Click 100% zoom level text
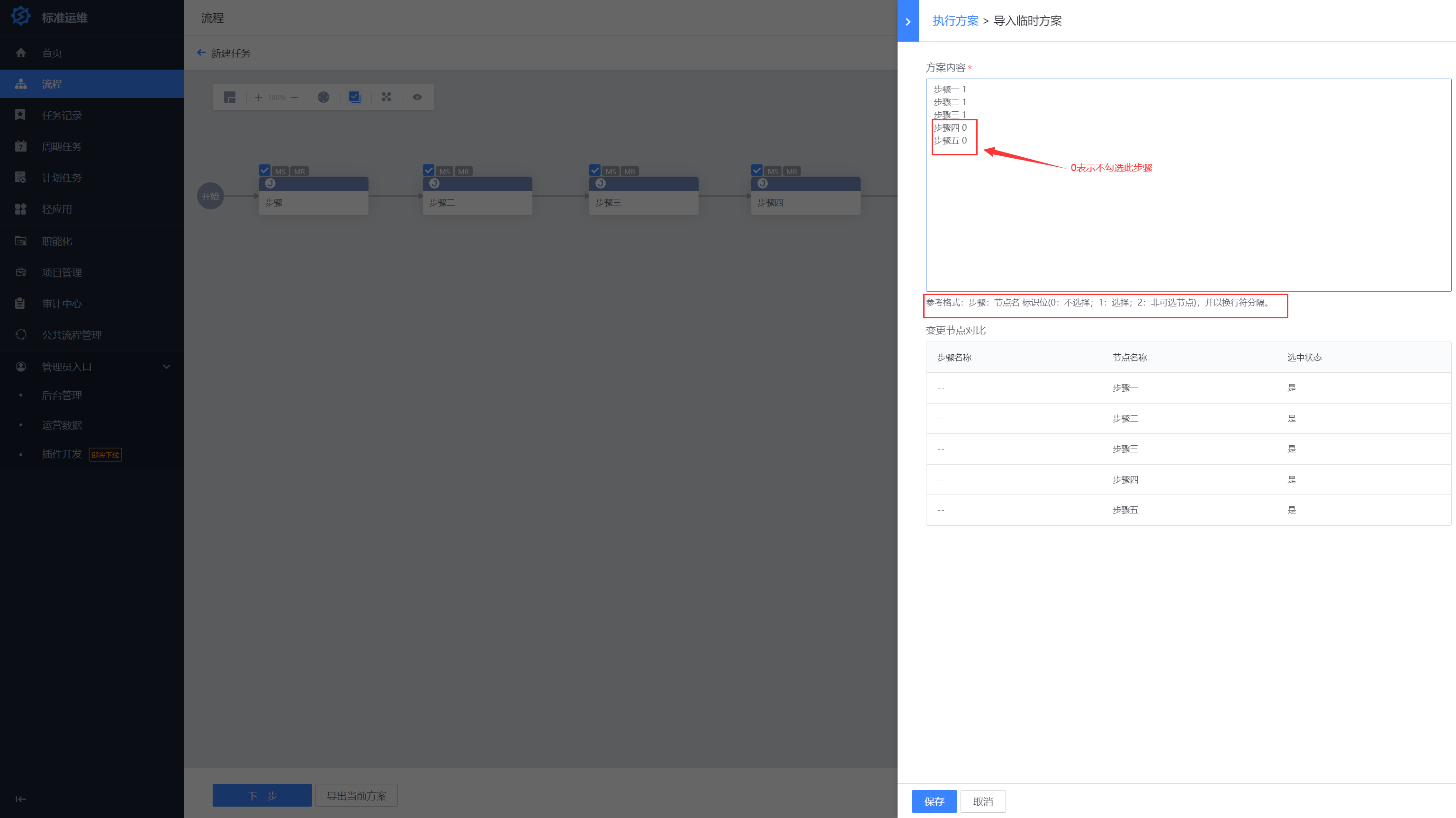Image resolution: width=1456 pixels, height=818 pixels. click(x=277, y=97)
